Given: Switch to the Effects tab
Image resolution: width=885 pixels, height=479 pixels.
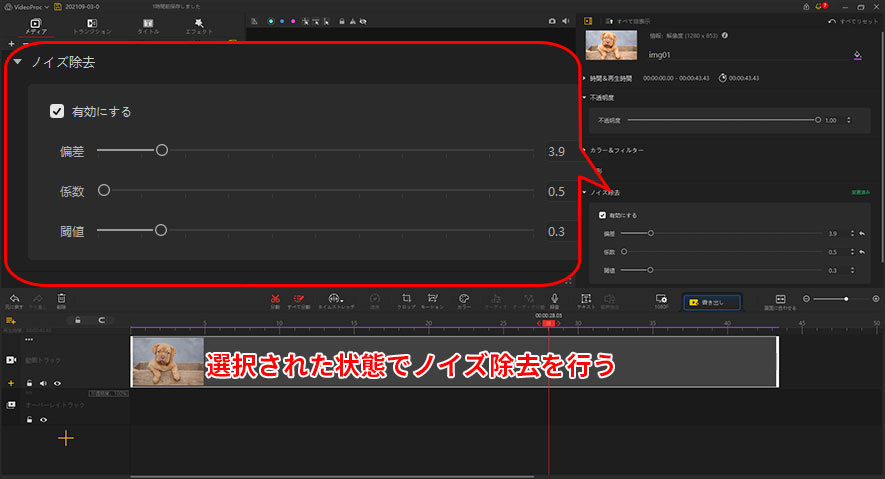Looking at the screenshot, I should (x=199, y=27).
